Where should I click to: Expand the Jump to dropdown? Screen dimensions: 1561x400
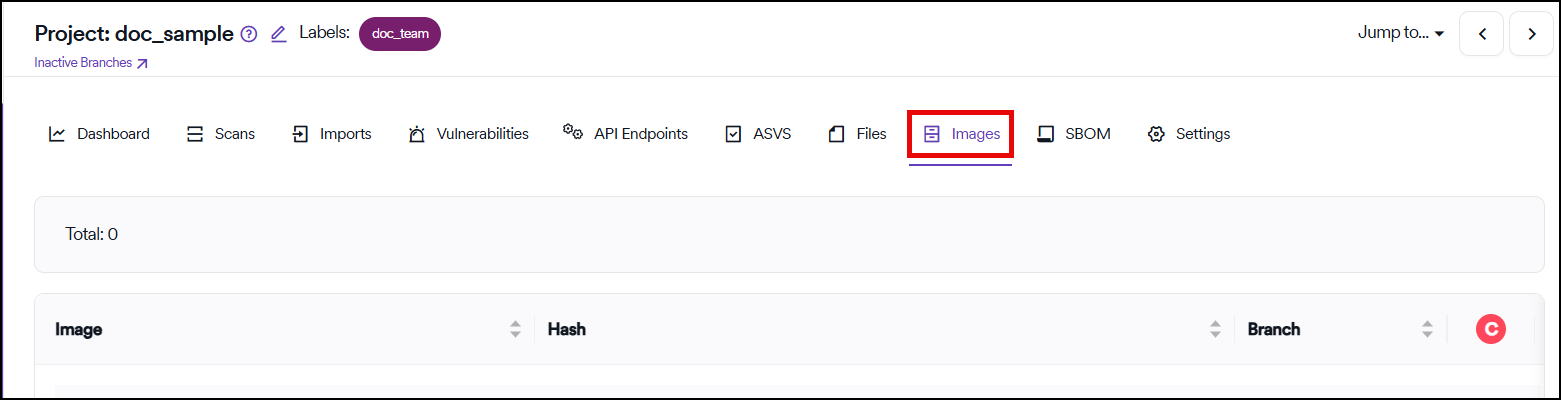click(1401, 33)
